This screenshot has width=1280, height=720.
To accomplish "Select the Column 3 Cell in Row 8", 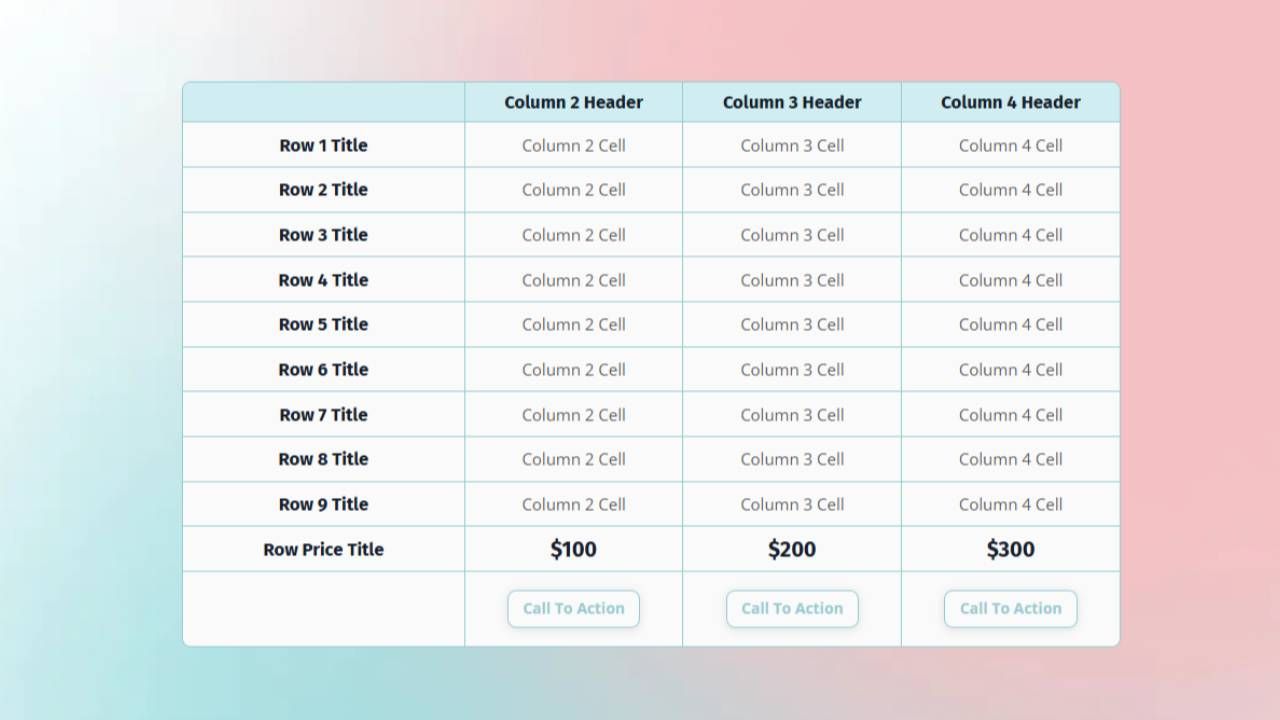I will tap(792, 459).
